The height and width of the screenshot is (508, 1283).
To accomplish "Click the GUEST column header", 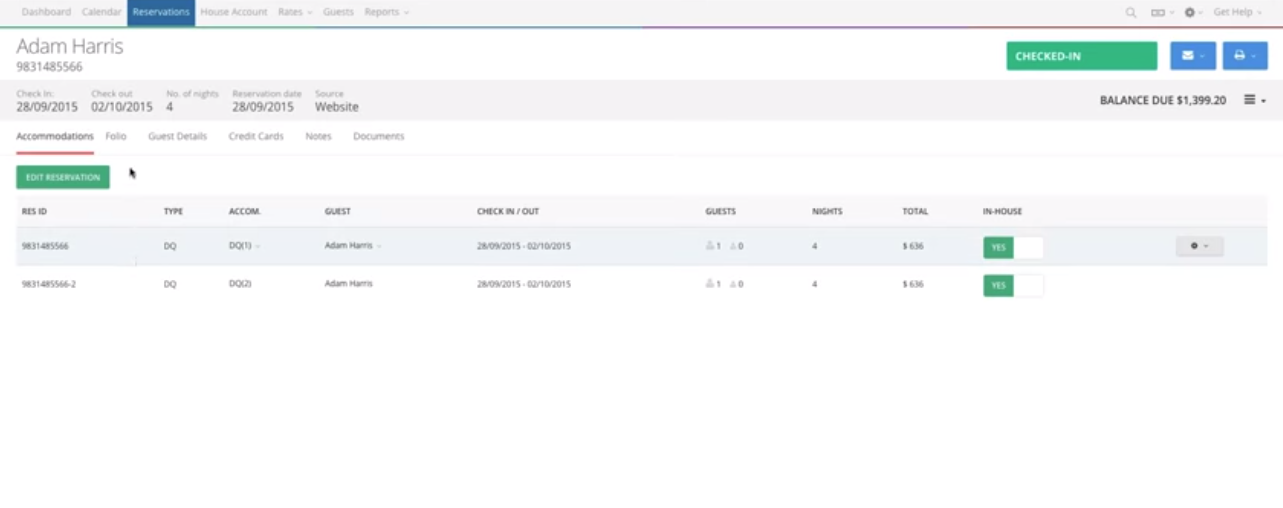I will 337,212.
